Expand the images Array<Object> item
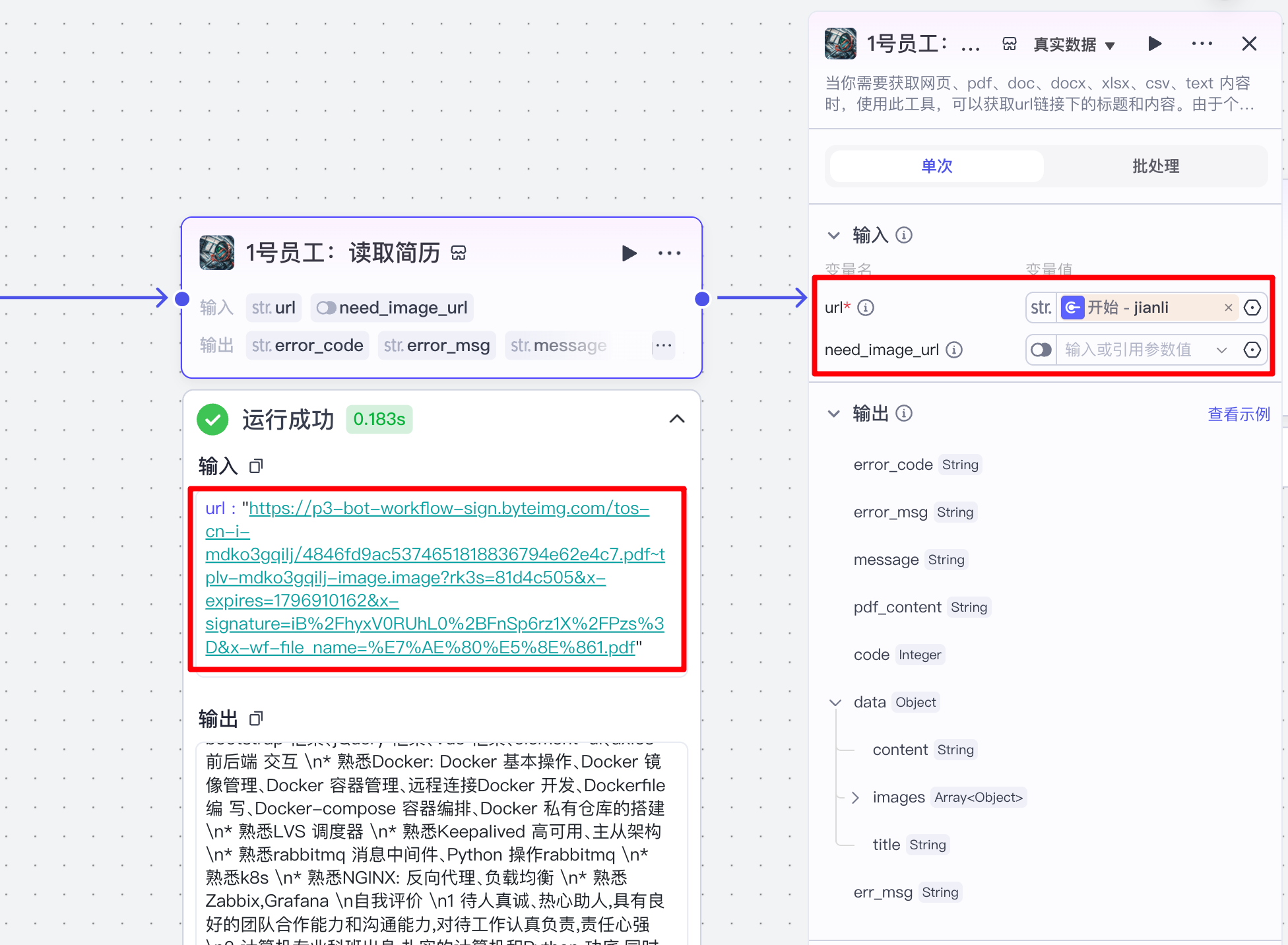This screenshot has width=1288, height=945. point(856,797)
